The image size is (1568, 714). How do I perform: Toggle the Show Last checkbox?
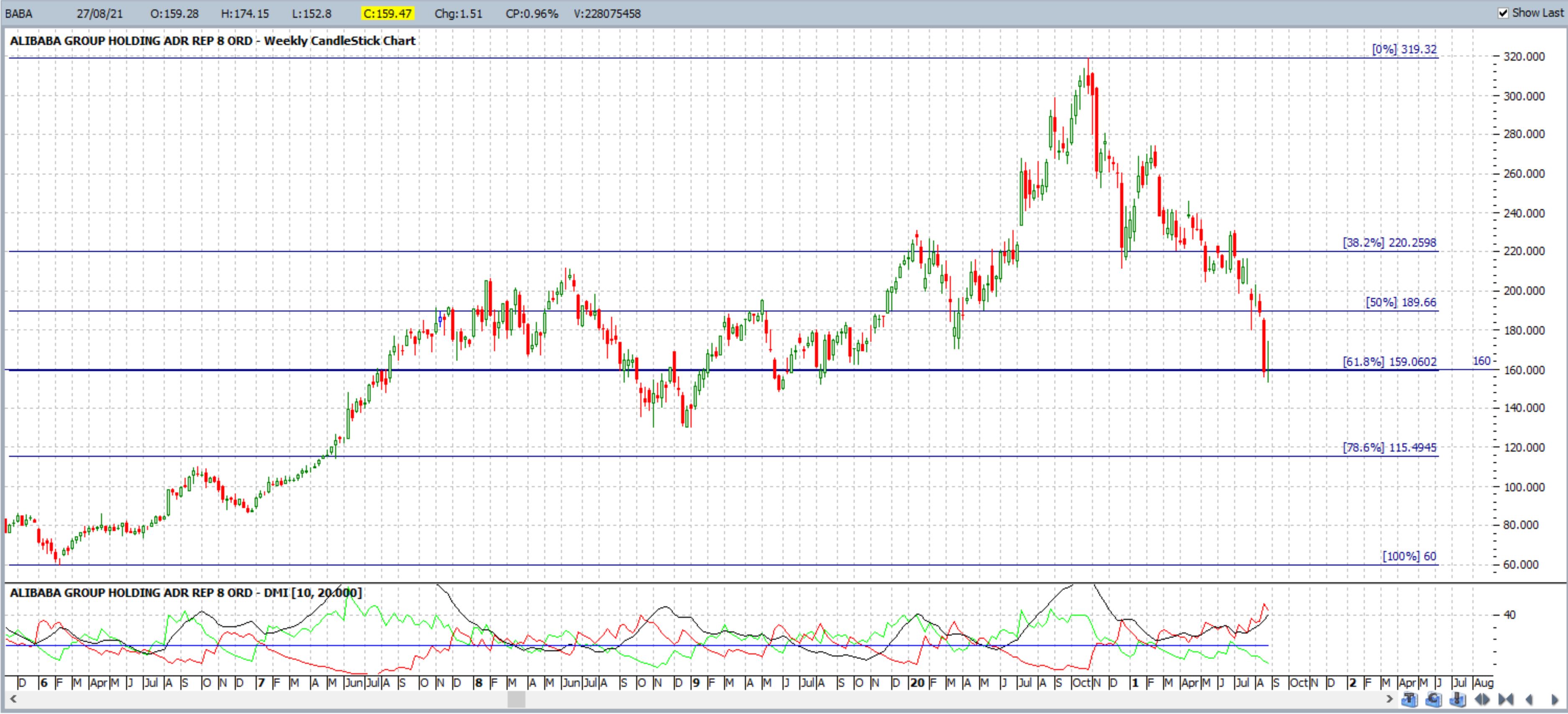pyautogui.click(x=1503, y=13)
